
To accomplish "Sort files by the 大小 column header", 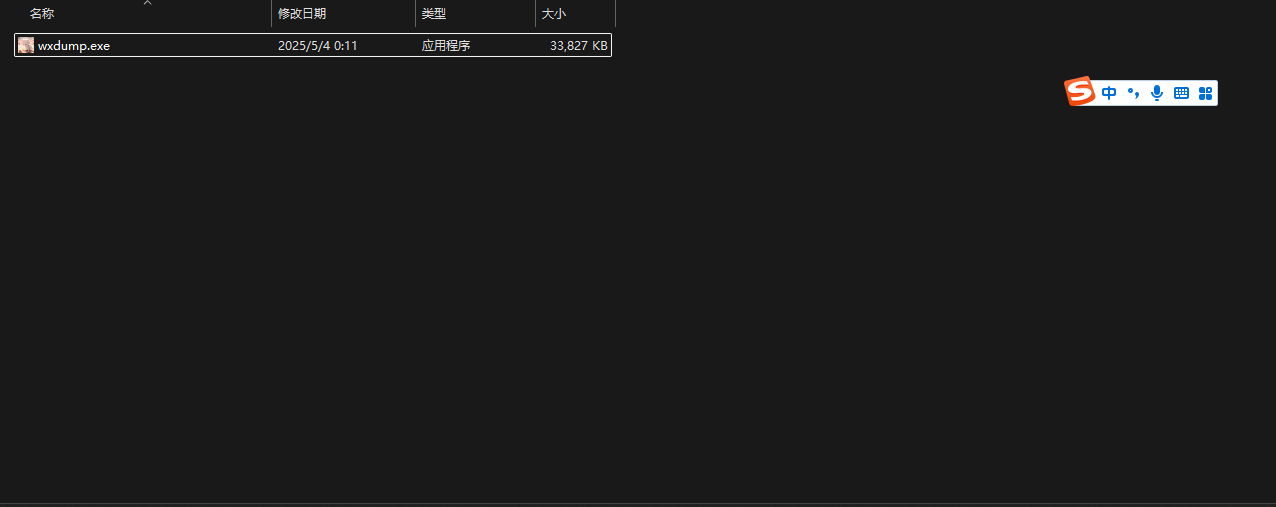I will click(553, 14).
